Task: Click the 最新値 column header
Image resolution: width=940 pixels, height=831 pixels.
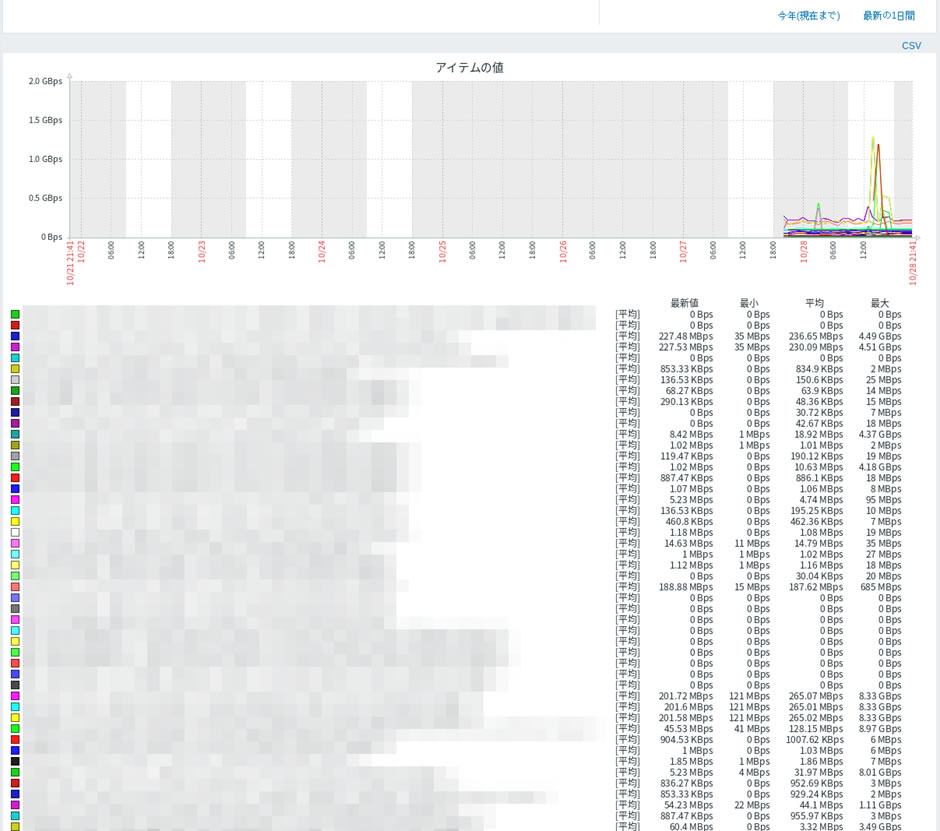Action: [684, 303]
